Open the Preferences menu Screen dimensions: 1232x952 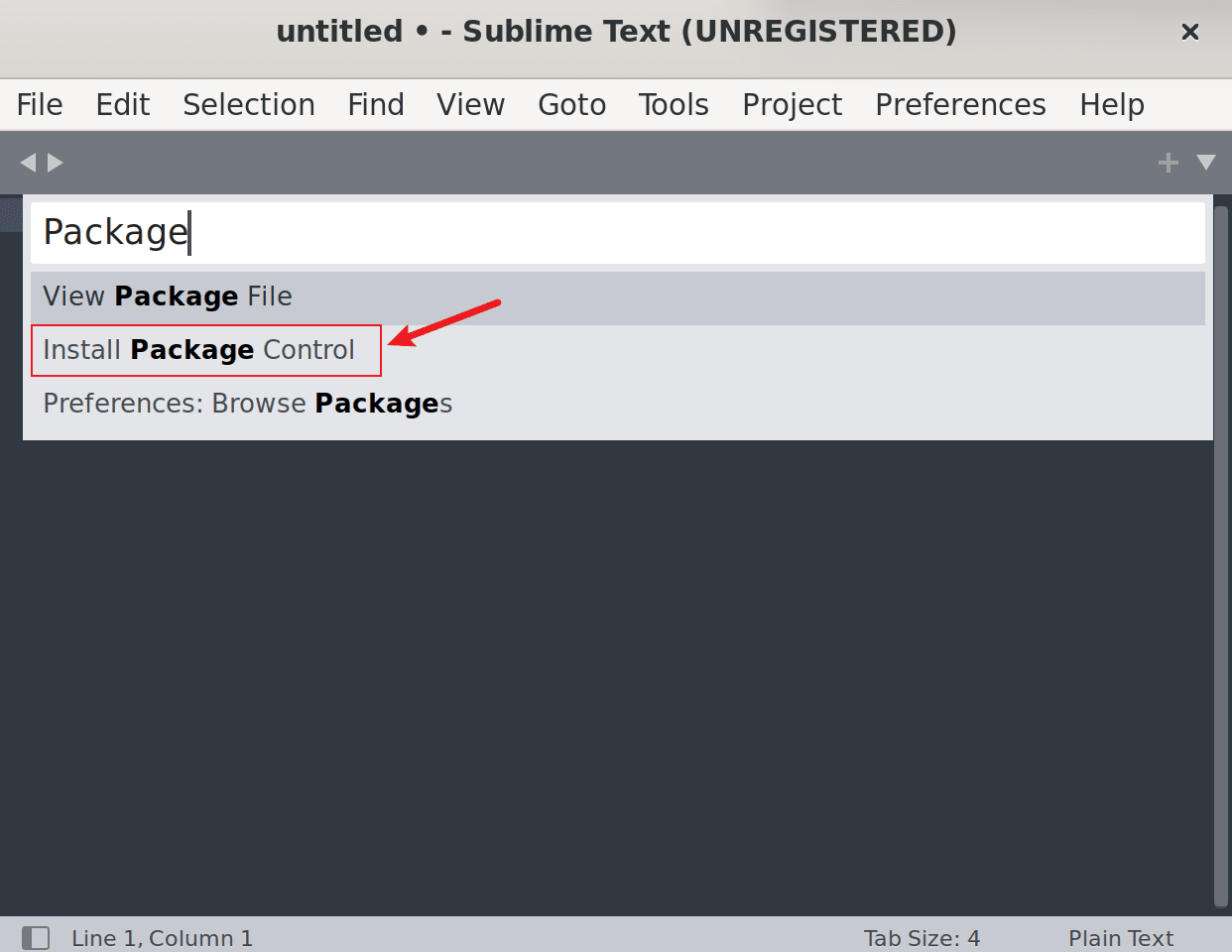(x=960, y=104)
